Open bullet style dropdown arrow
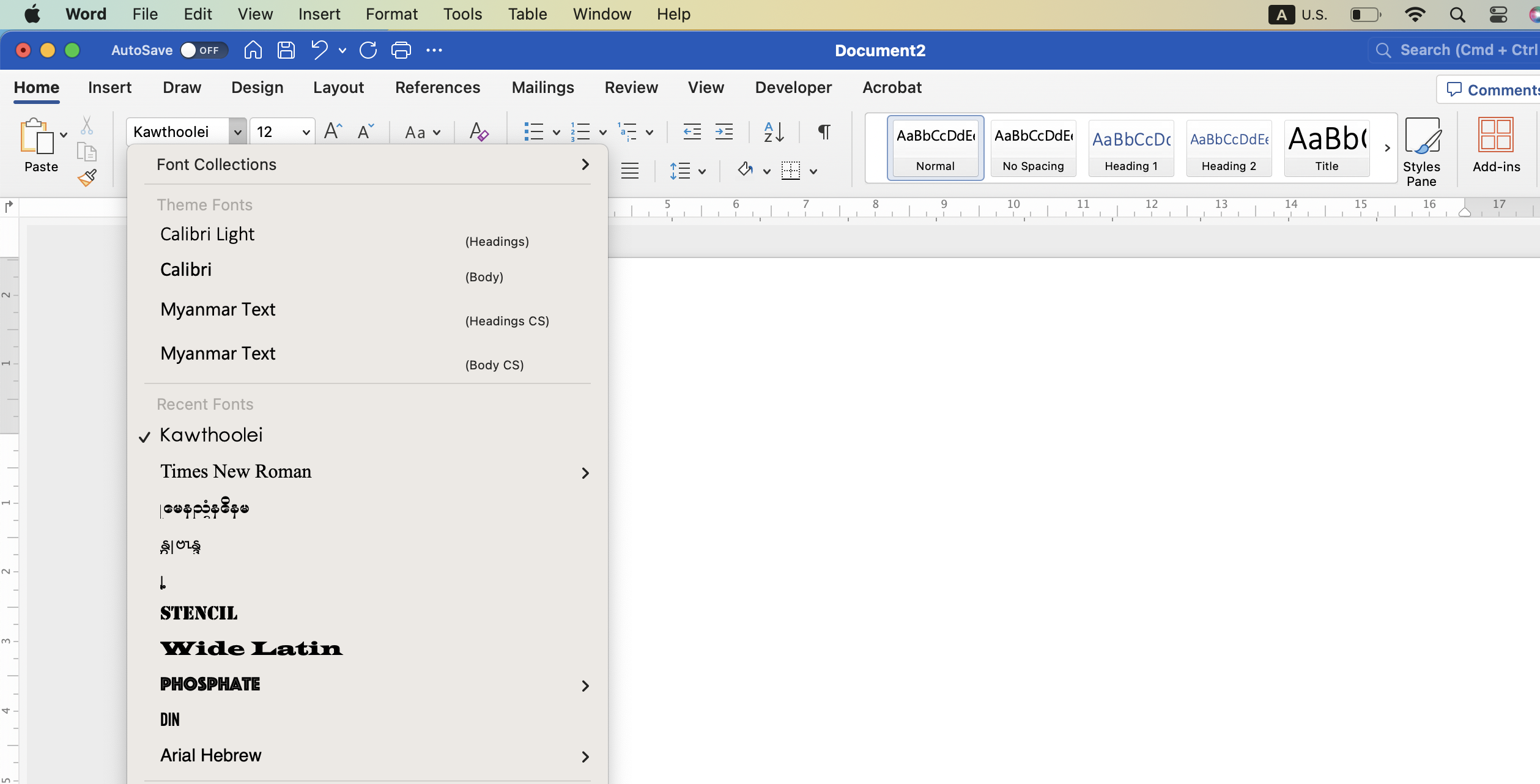 pyautogui.click(x=557, y=132)
